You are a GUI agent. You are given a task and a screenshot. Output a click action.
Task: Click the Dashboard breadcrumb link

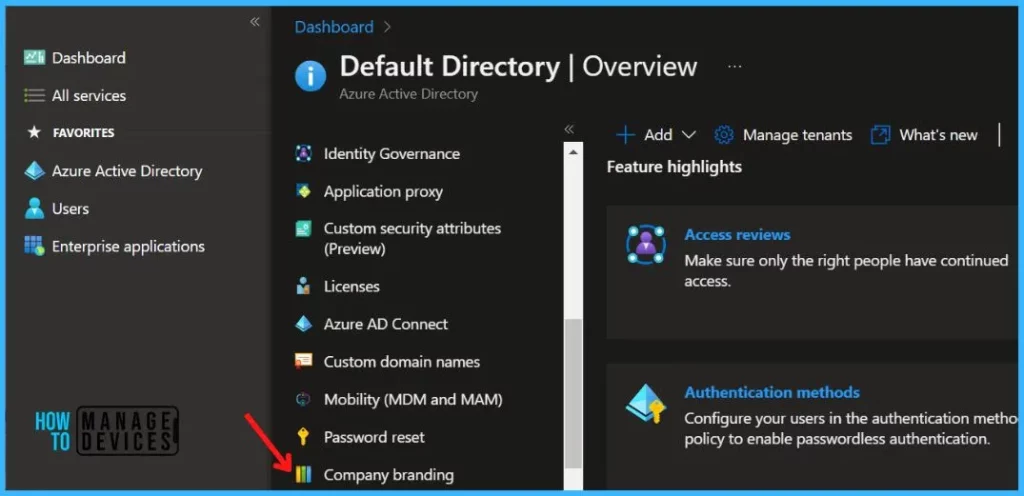[334, 27]
